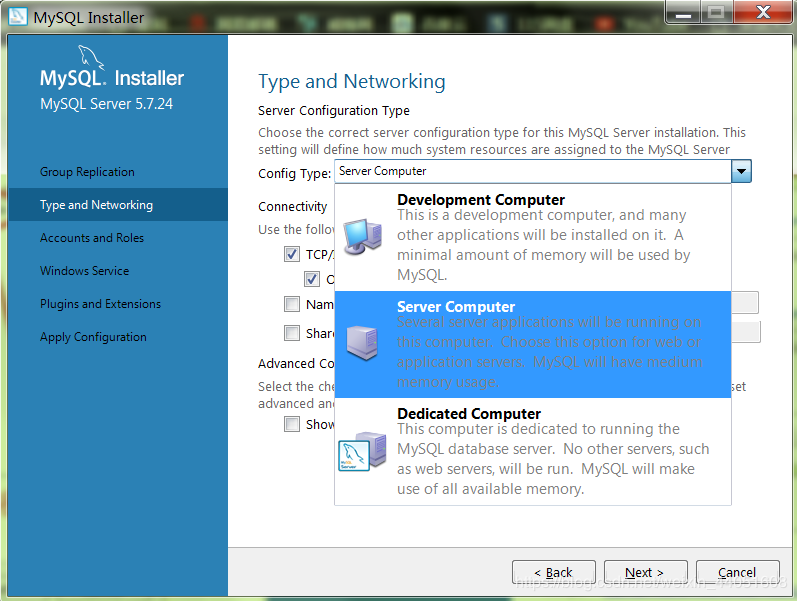Click the Next button

646,573
